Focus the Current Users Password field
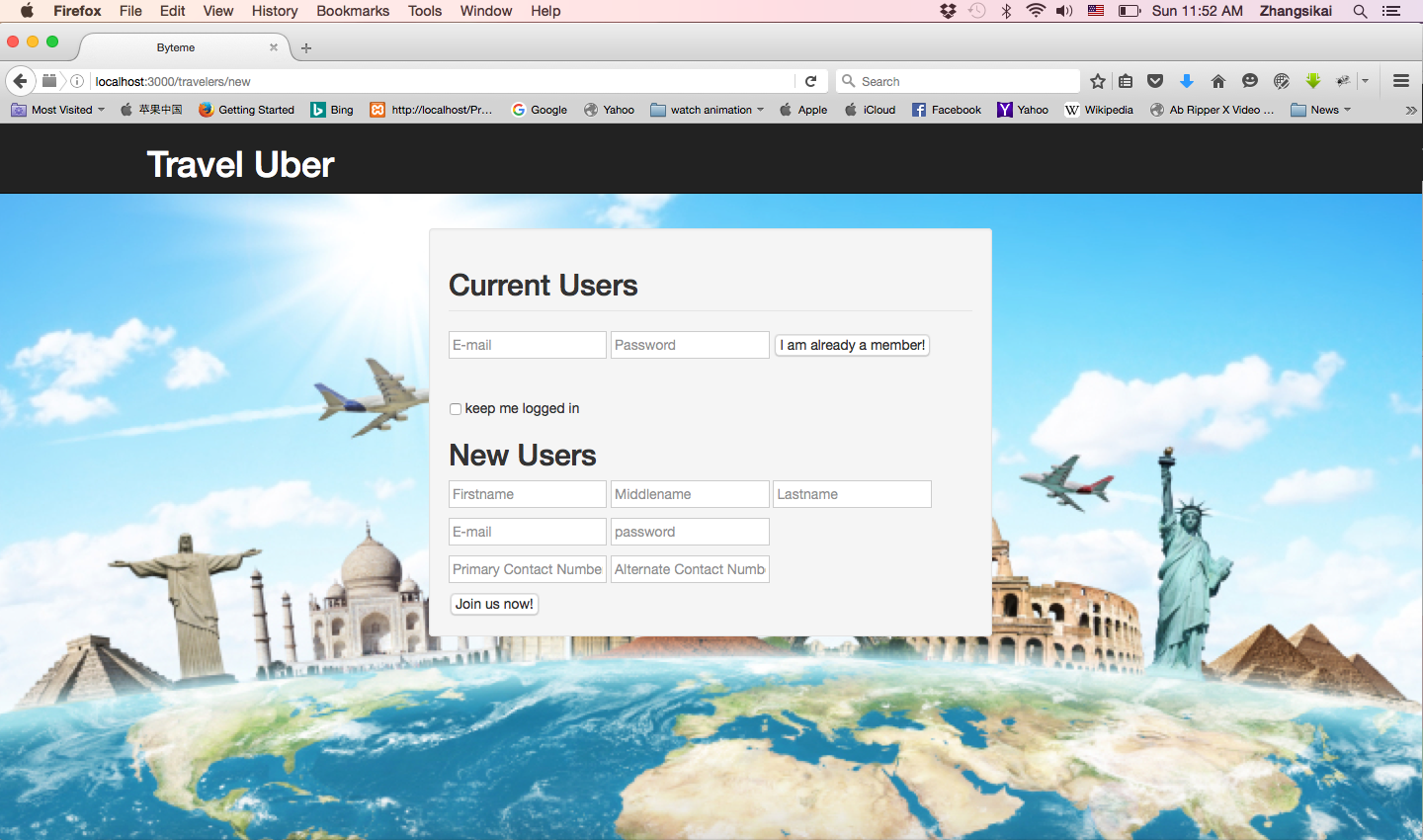The image size is (1423, 840). pos(690,345)
